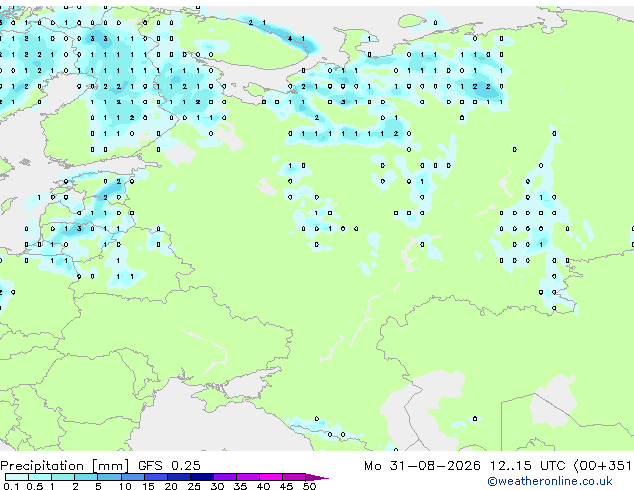Viewport: 634px width, 490px height.
Task: Click the '0.1' legend scale label
Action: 11,486
